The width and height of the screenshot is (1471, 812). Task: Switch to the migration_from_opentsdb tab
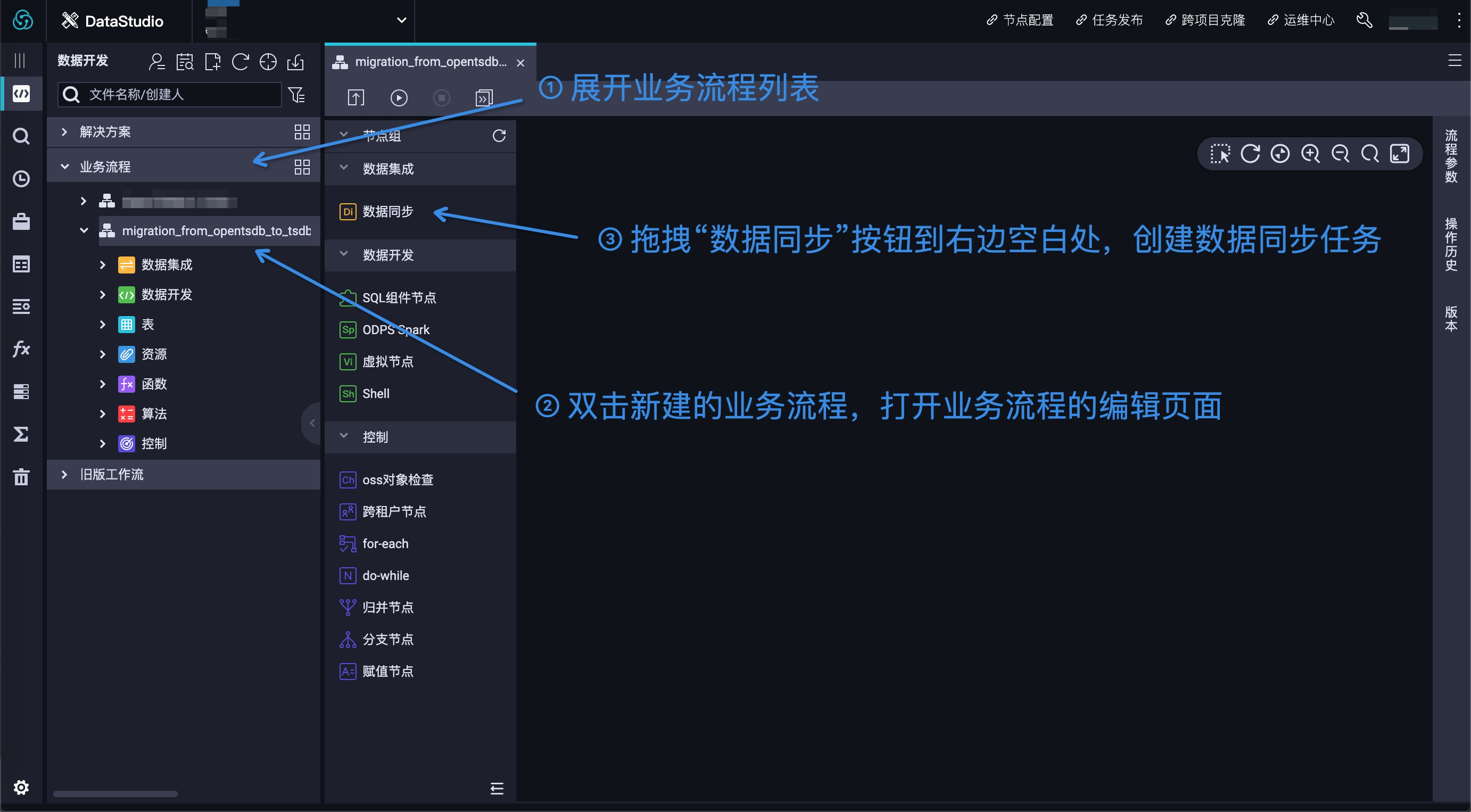[x=431, y=62]
